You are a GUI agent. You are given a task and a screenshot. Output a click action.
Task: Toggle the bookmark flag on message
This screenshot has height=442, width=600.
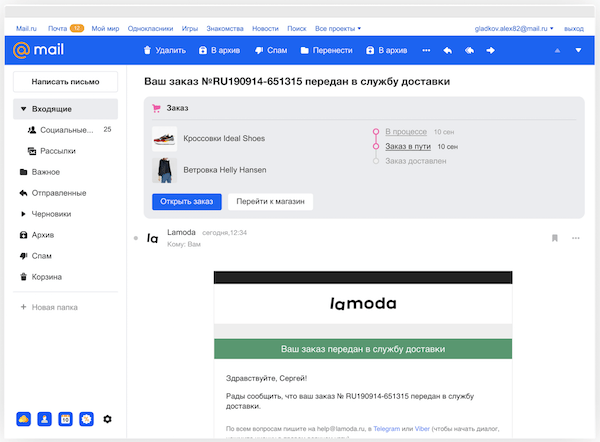pyautogui.click(x=554, y=238)
